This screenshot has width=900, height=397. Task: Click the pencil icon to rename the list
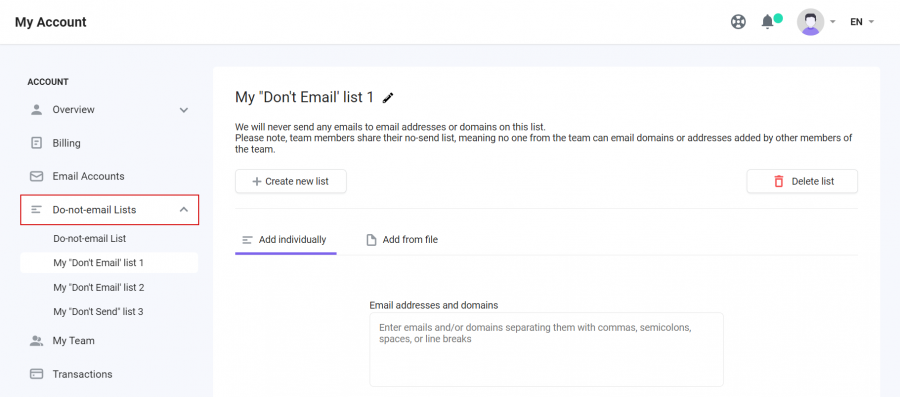pyautogui.click(x=389, y=98)
